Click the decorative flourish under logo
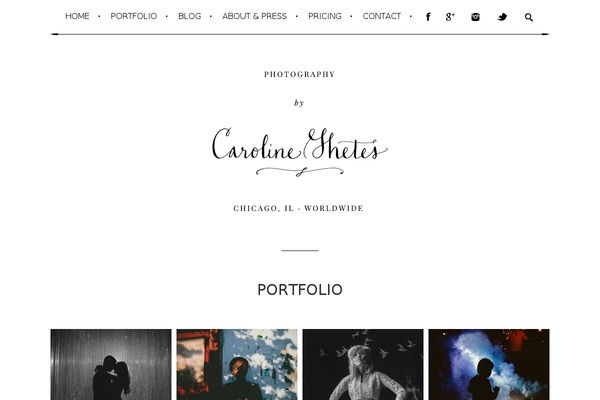Screen dimensions: 600x400 pos(300,171)
